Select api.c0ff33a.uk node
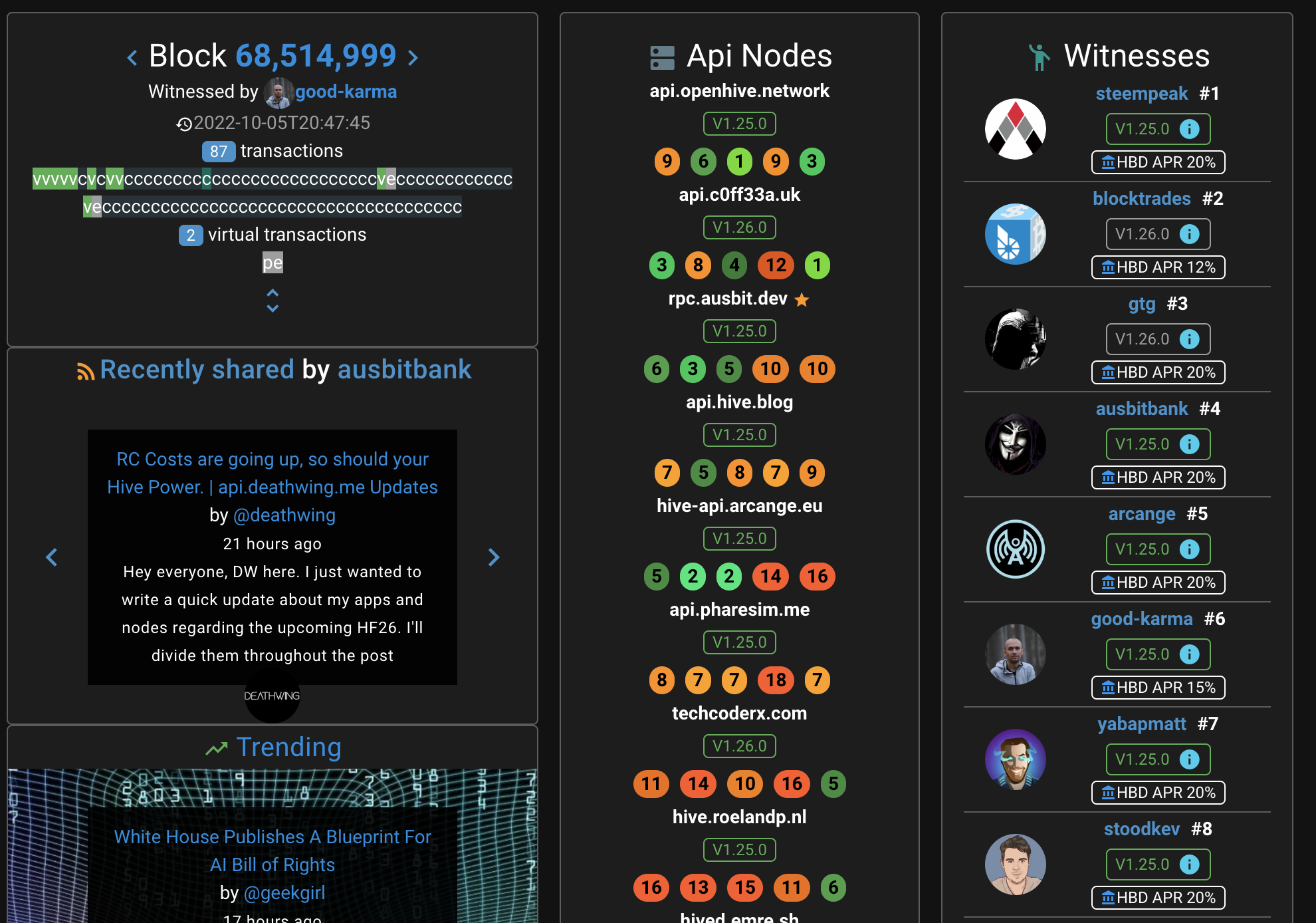 point(740,195)
